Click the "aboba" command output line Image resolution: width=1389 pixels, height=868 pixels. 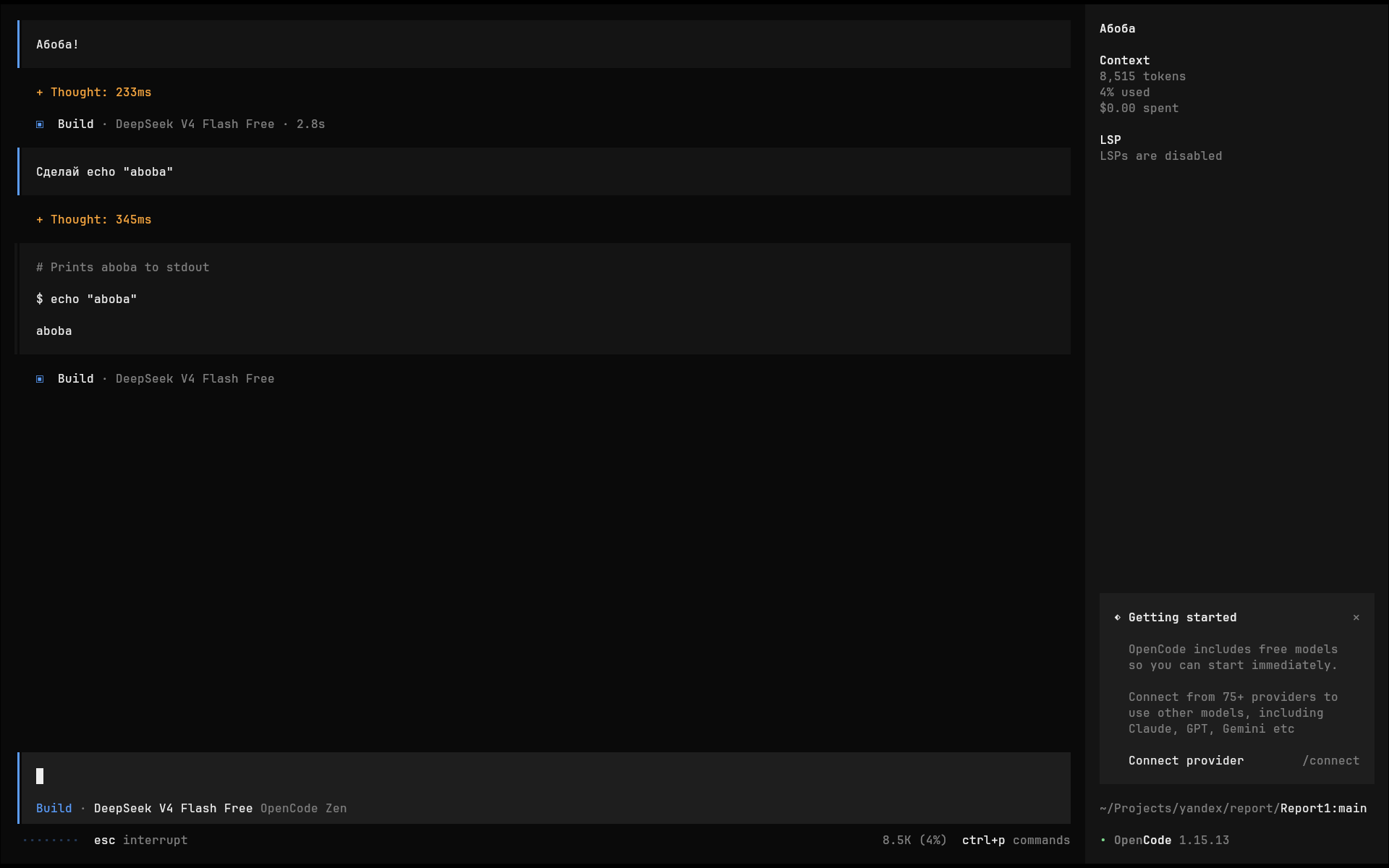click(x=54, y=331)
